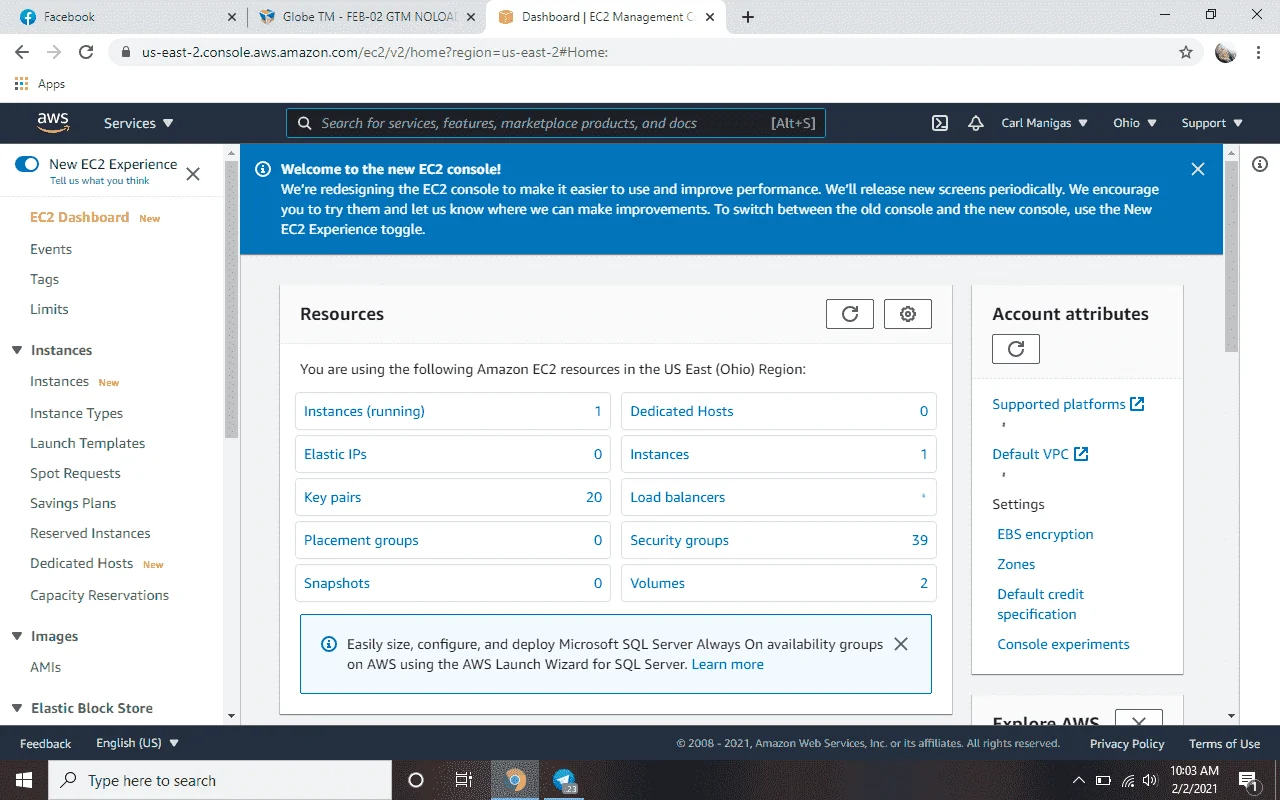The height and width of the screenshot is (800, 1280).
Task: Open Instances (running) resource link
Action: (364, 411)
